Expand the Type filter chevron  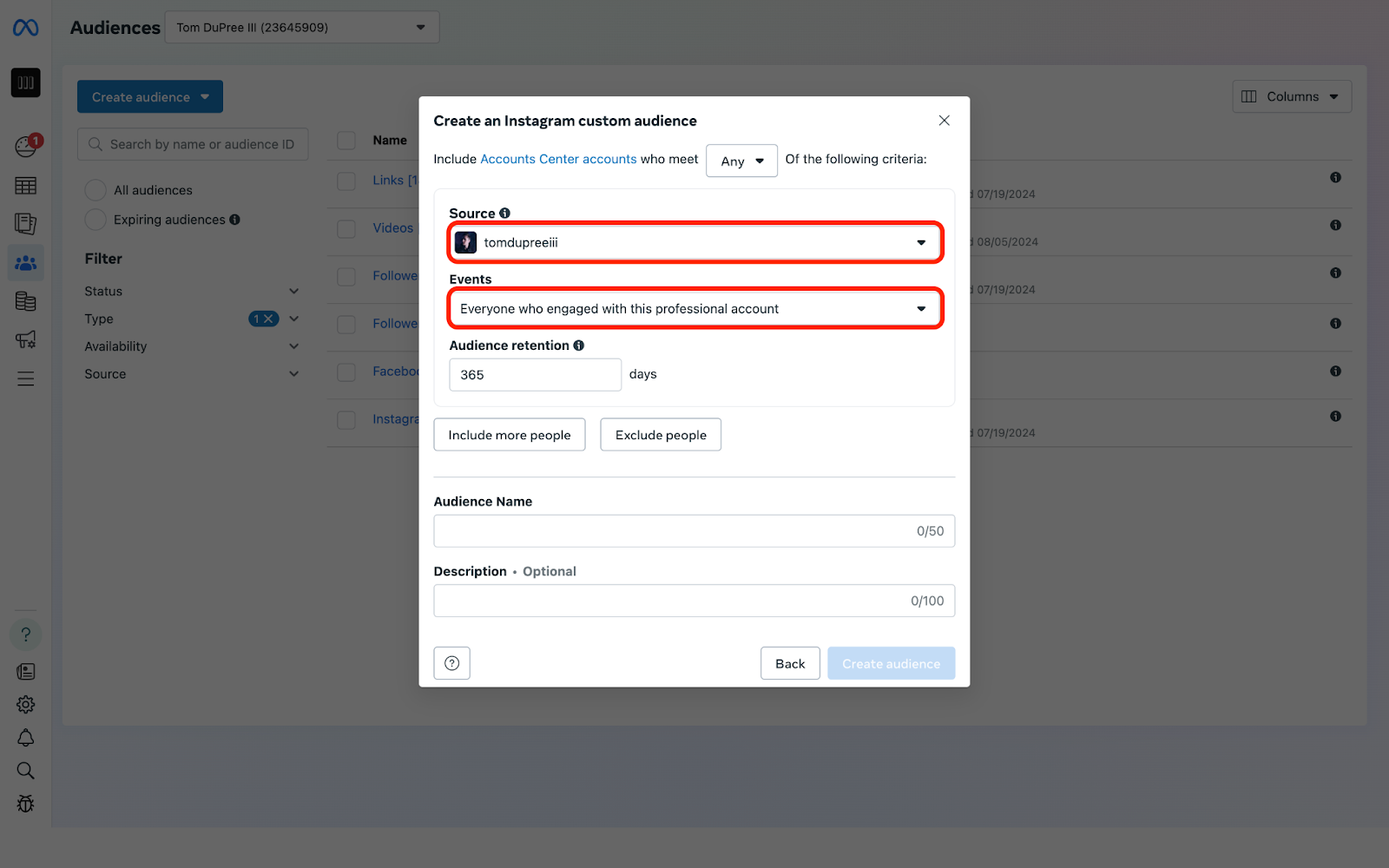click(293, 319)
